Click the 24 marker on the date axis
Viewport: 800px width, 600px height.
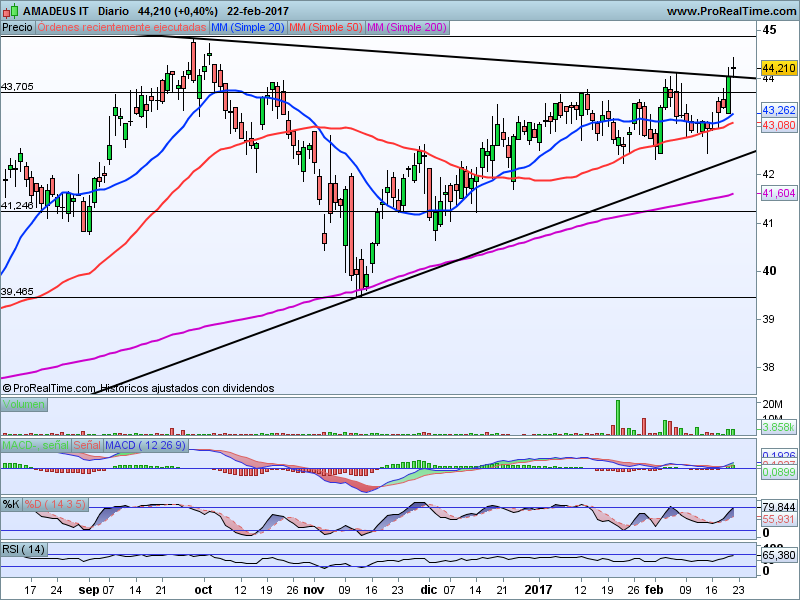(x=57, y=590)
